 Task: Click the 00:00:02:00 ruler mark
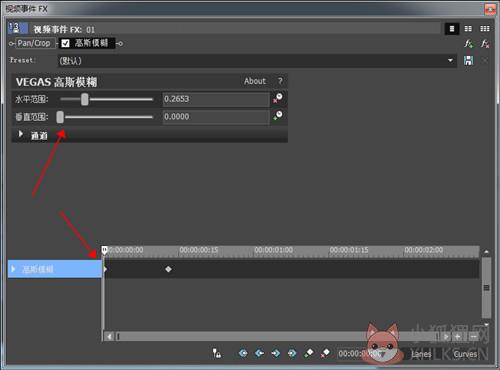[424, 250]
